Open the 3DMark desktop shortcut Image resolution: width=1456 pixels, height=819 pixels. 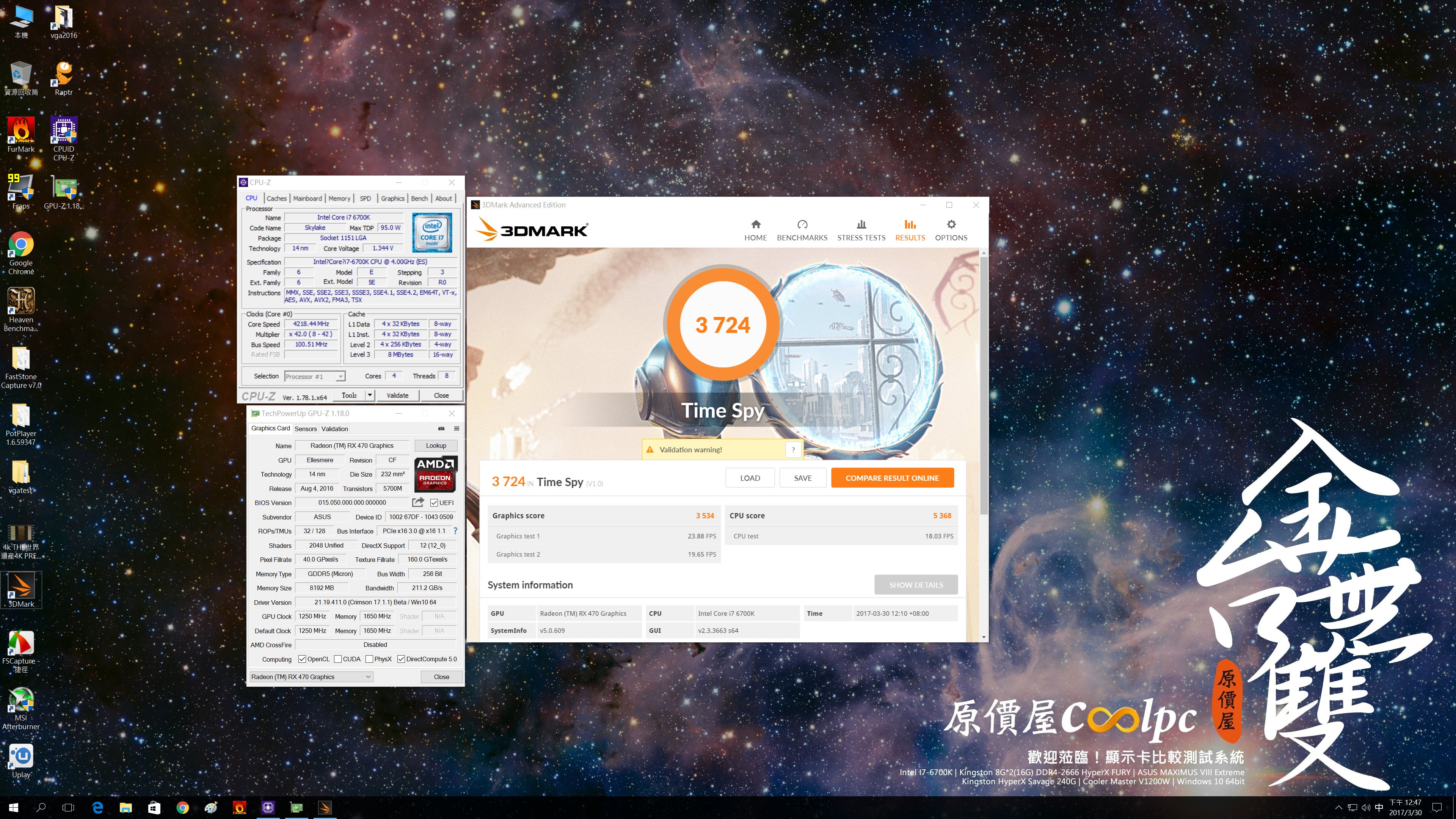click(21, 590)
